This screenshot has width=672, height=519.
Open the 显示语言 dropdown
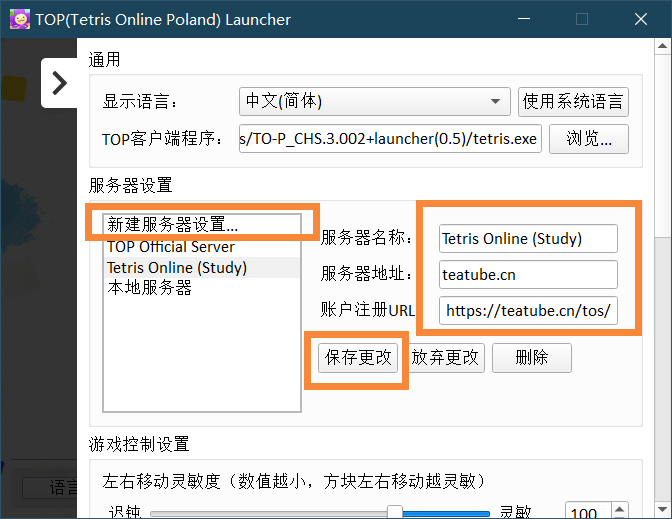click(x=375, y=101)
